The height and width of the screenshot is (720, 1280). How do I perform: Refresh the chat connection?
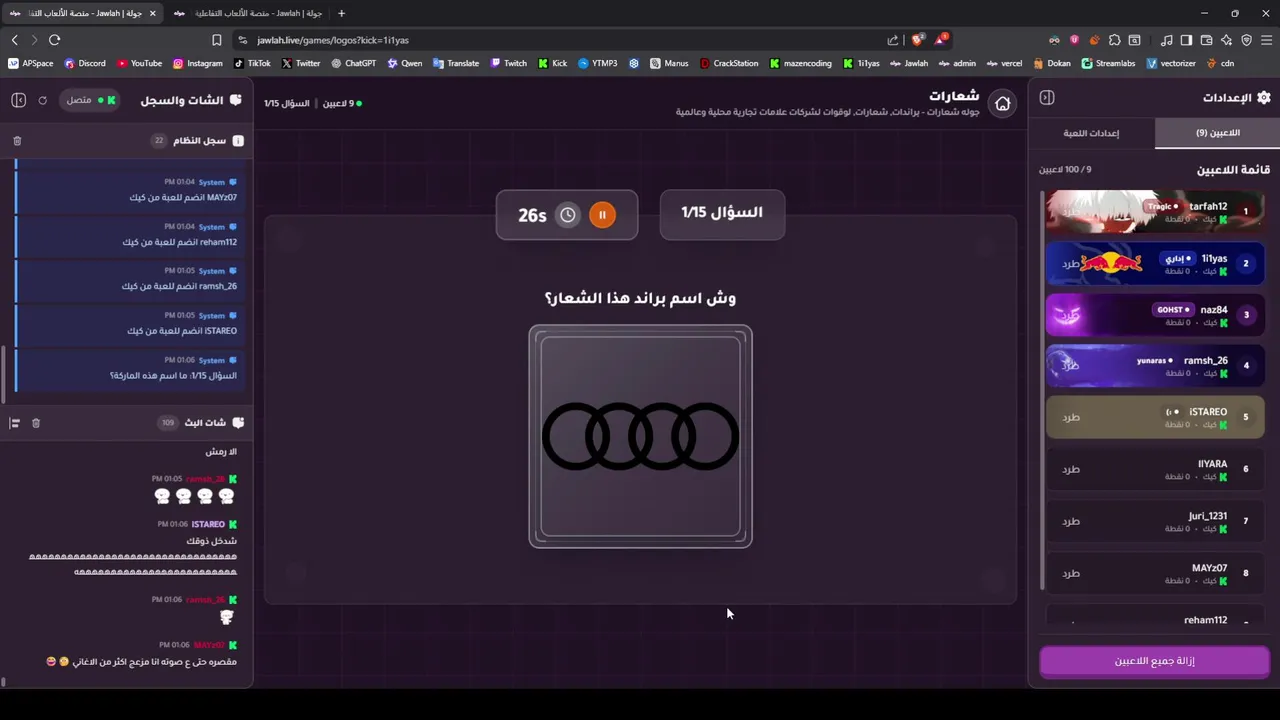(x=43, y=100)
